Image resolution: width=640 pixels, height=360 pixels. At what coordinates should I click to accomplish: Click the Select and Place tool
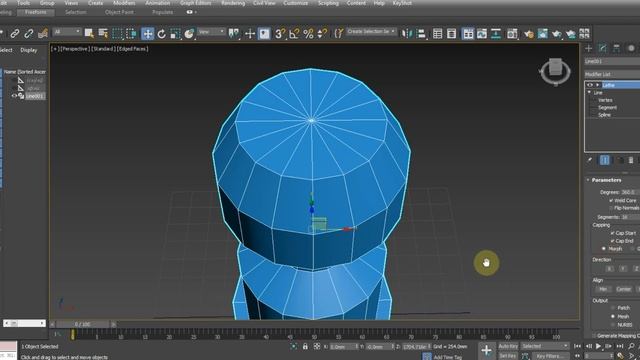(189, 33)
